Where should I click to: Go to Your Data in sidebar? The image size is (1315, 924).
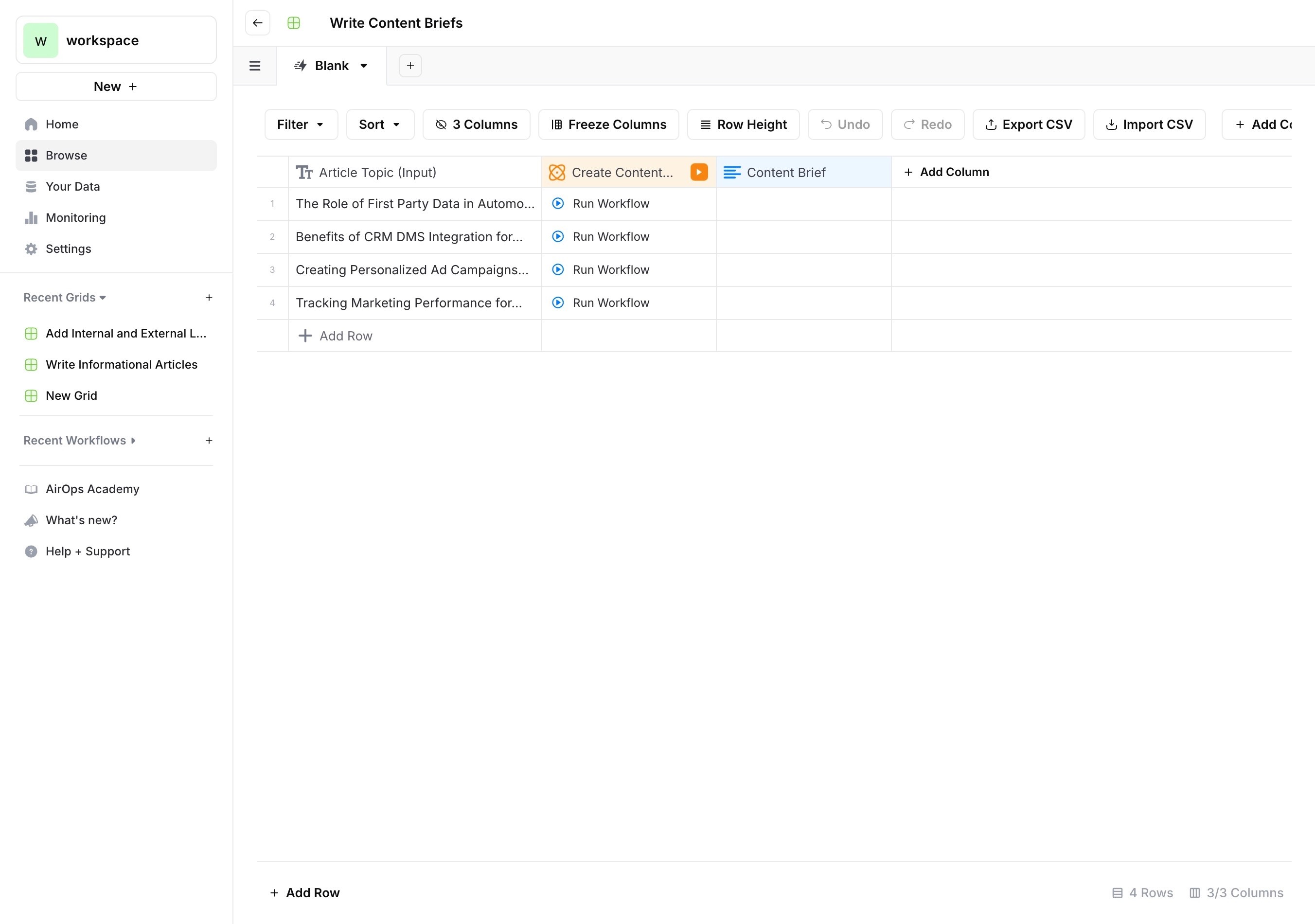tap(73, 187)
